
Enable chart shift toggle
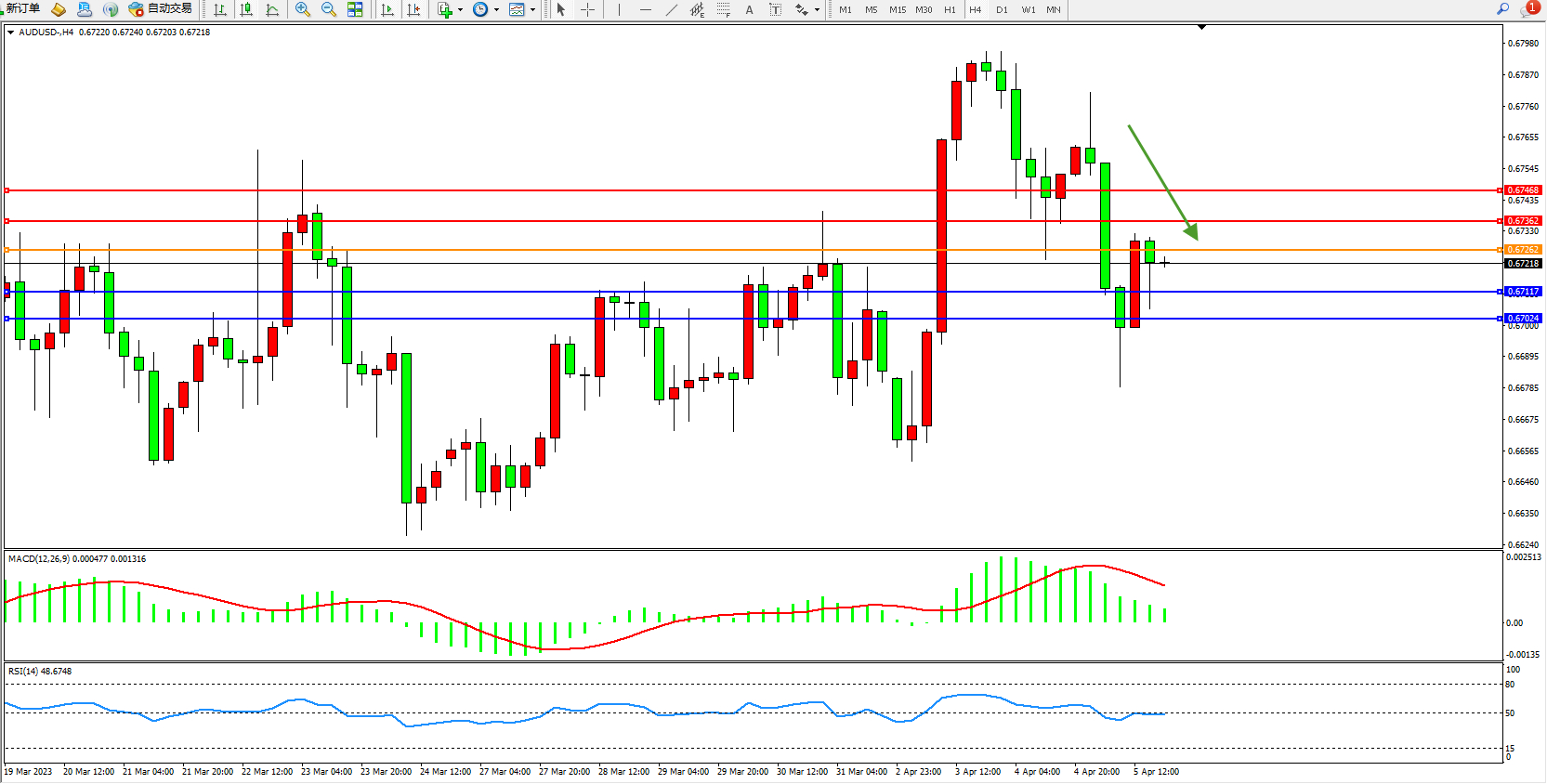pos(413,9)
